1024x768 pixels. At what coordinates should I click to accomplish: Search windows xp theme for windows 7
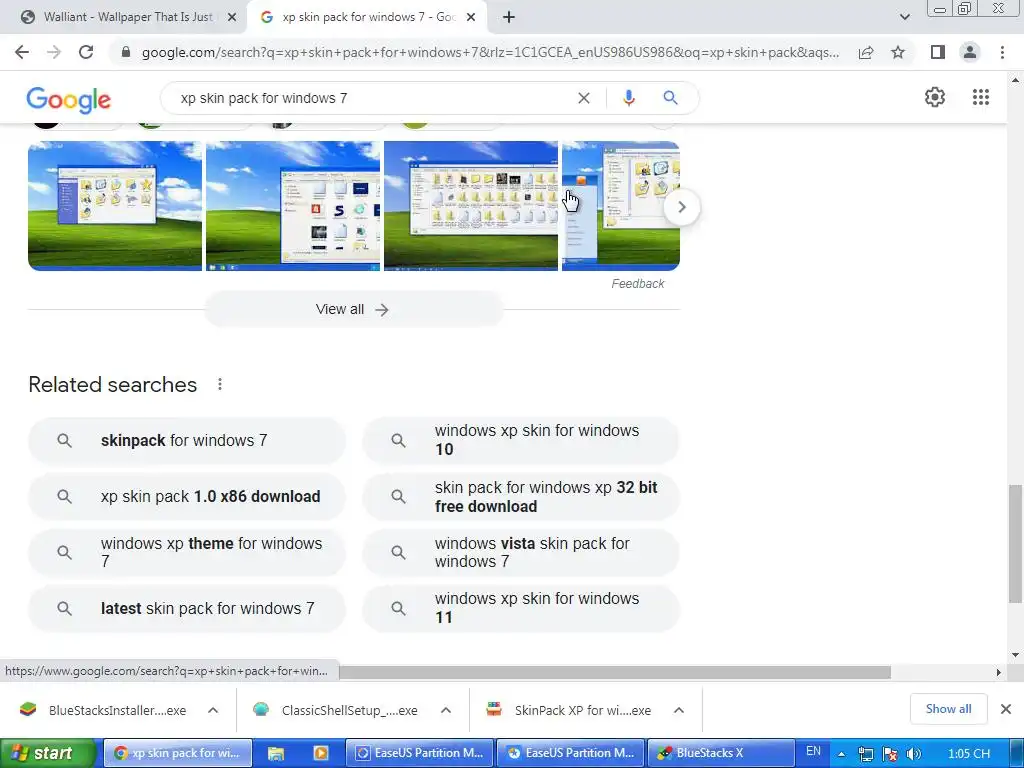[187, 552]
